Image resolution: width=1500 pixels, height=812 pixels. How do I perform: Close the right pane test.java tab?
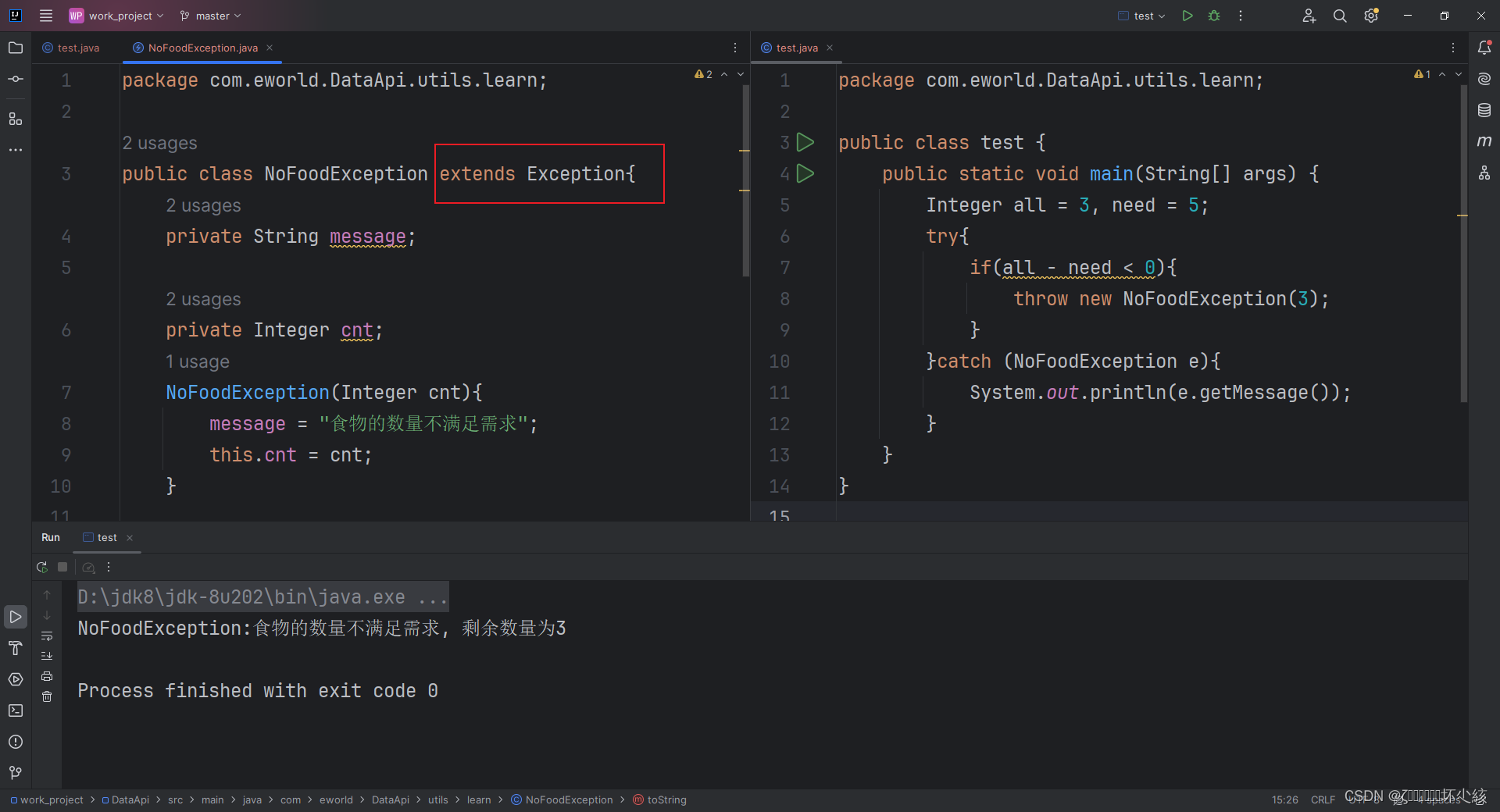[830, 48]
